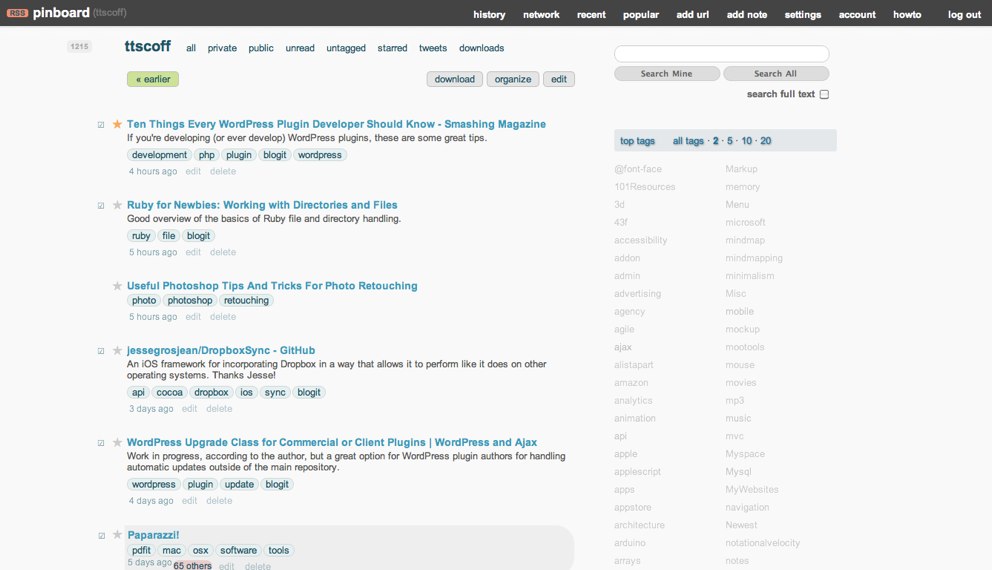Show the top tags list
Viewport: 992px width, 570px height.
[x=637, y=141]
